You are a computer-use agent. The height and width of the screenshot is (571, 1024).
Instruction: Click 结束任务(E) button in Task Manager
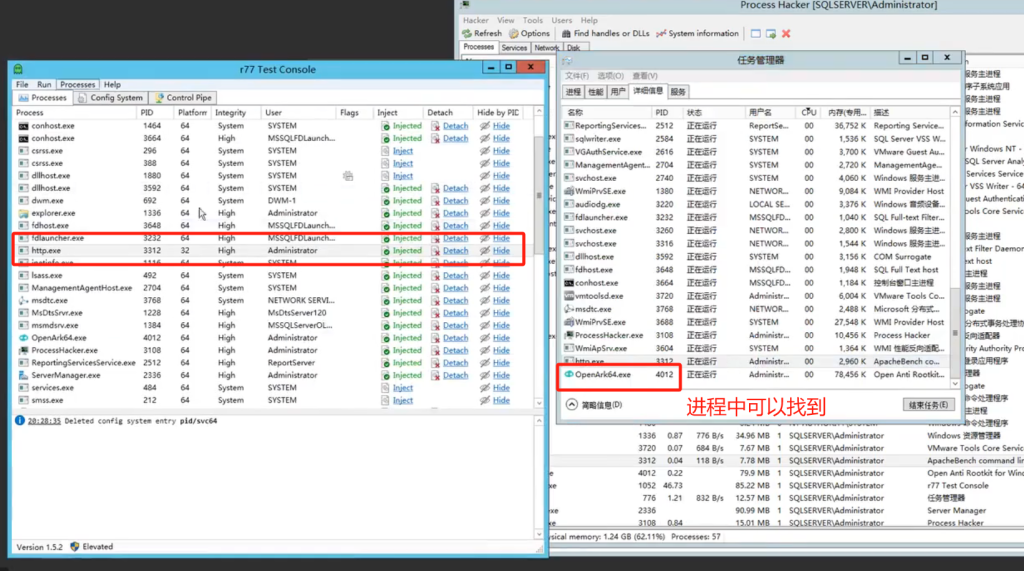coord(928,405)
